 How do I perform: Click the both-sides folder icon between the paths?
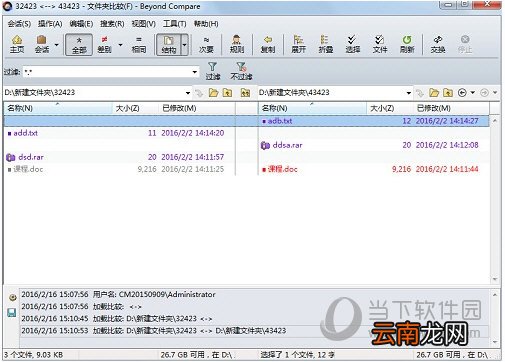[245, 93]
